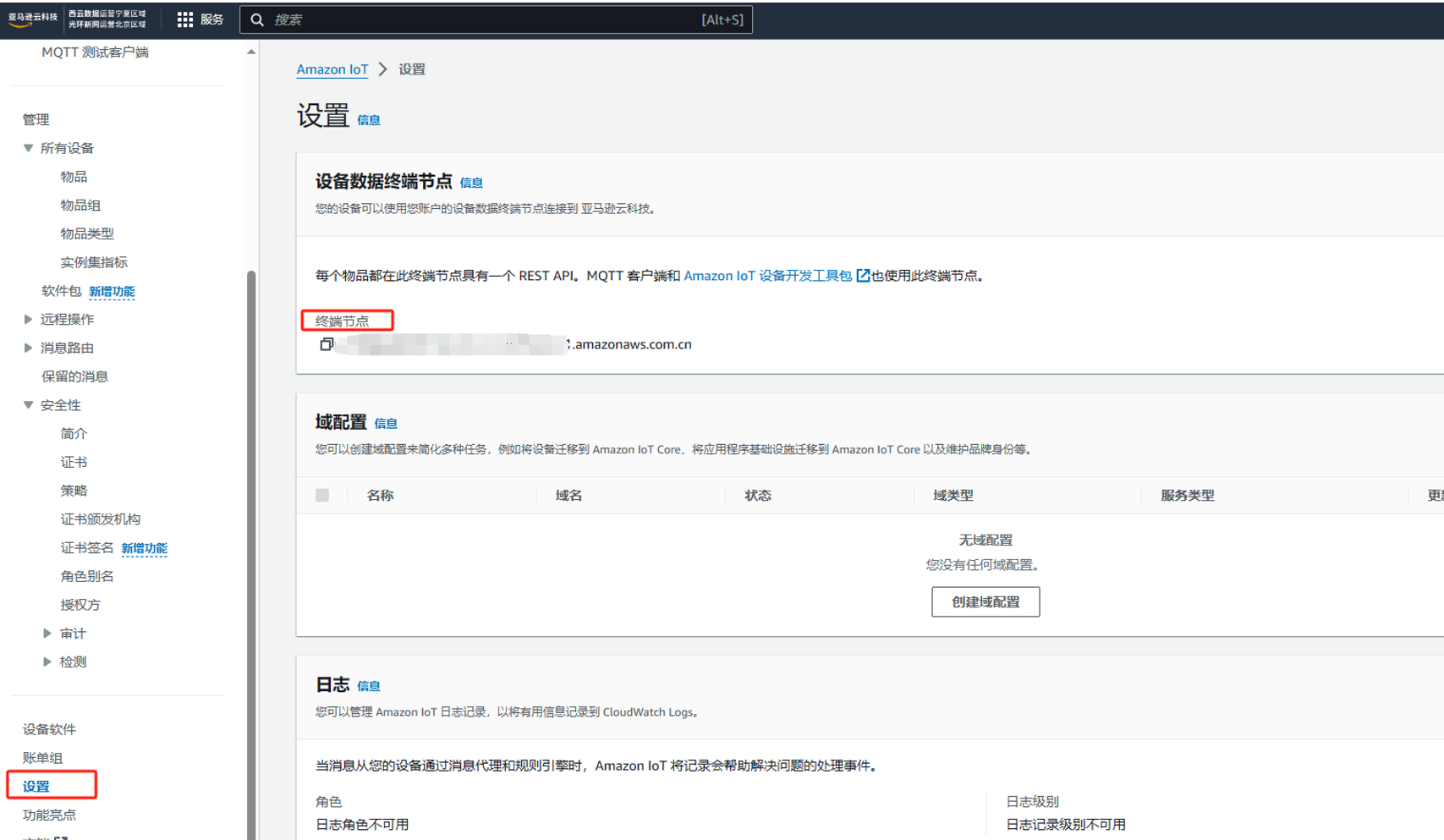
Task: Focus the top search input field
Action: point(496,19)
